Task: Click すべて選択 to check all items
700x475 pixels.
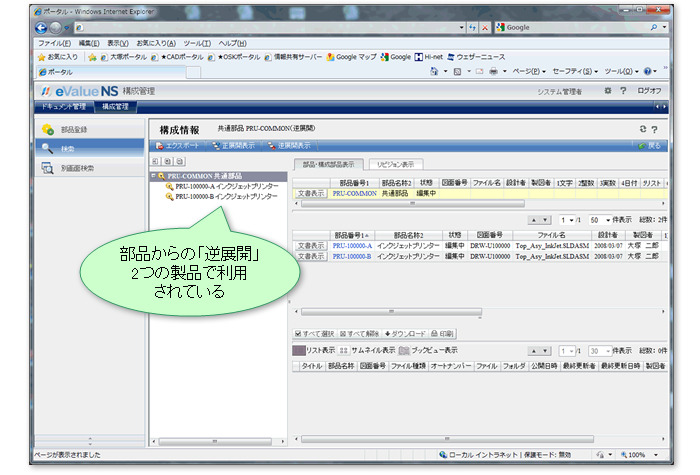Action: coord(316,333)
